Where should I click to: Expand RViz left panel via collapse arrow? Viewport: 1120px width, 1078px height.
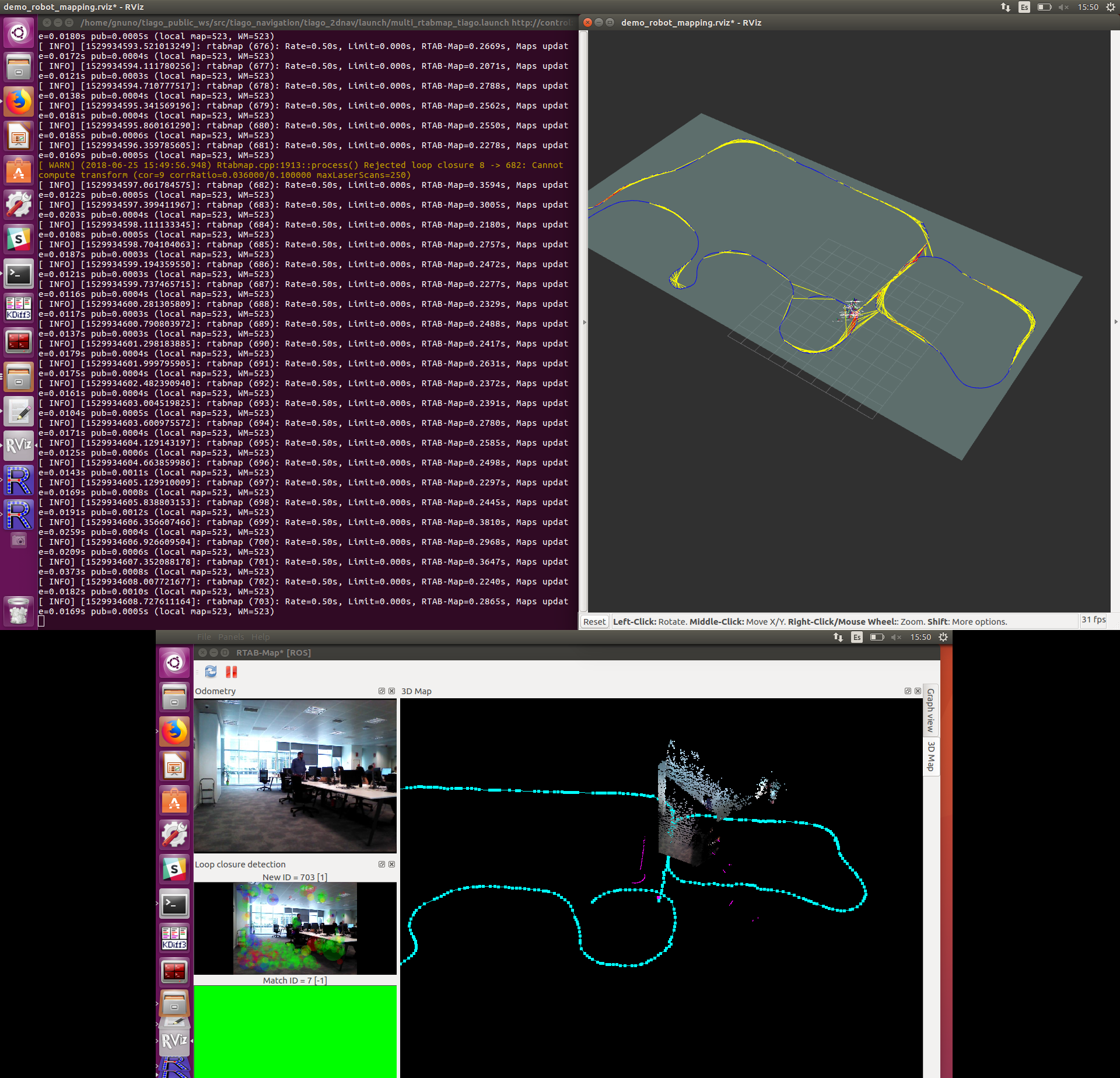tap(584, 322)
